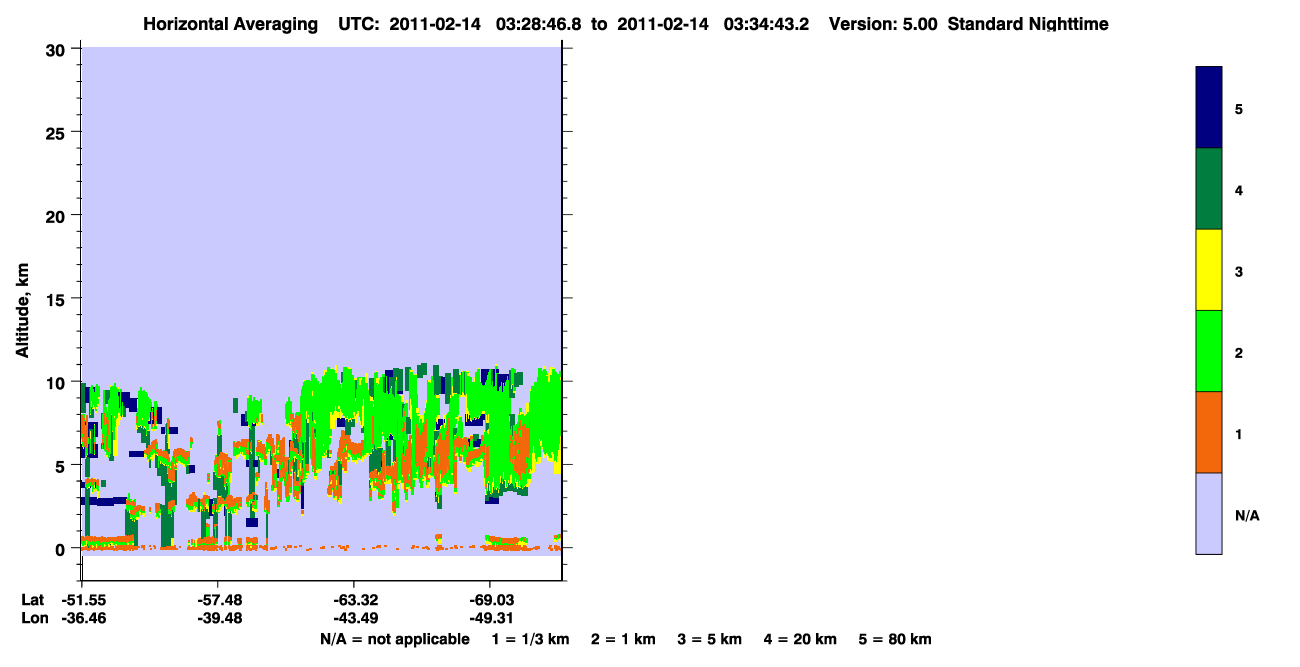Click the colorbar label 2
The width and height of the screenshot is (1300, 667).
pos(1239,353)
